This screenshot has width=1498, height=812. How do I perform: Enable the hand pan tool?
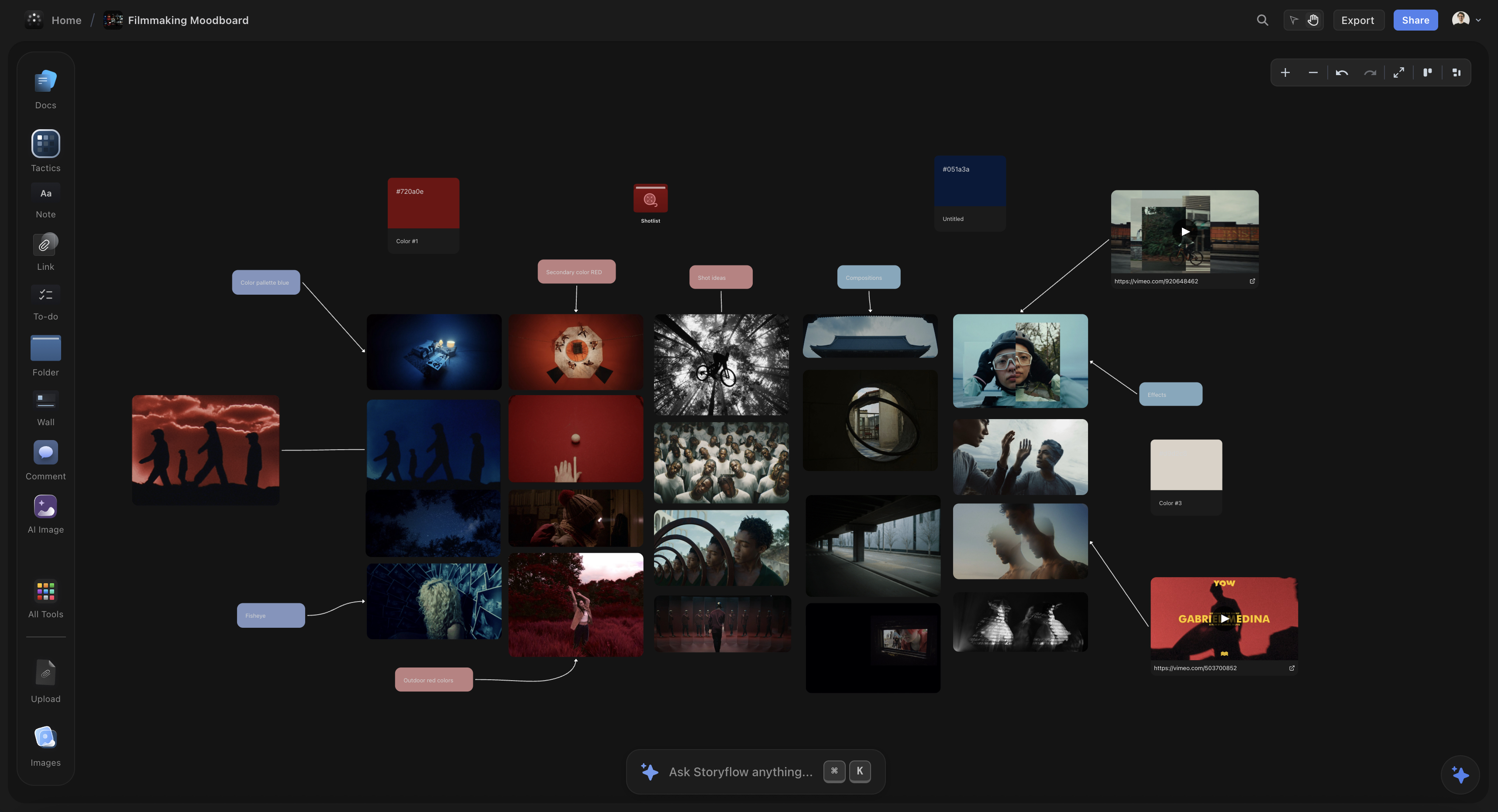(1313, 20)
